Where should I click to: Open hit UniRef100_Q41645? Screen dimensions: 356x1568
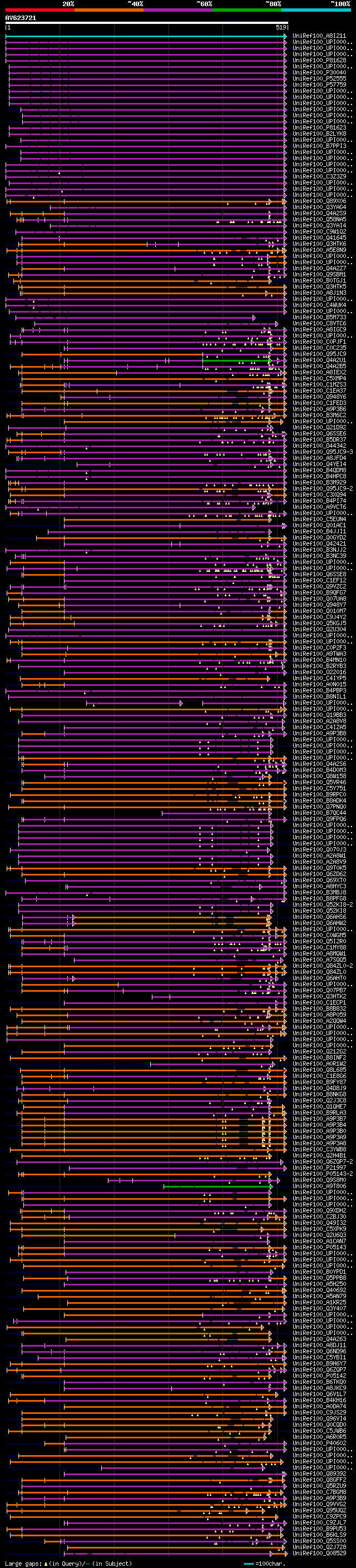click(x=319, y=238)
